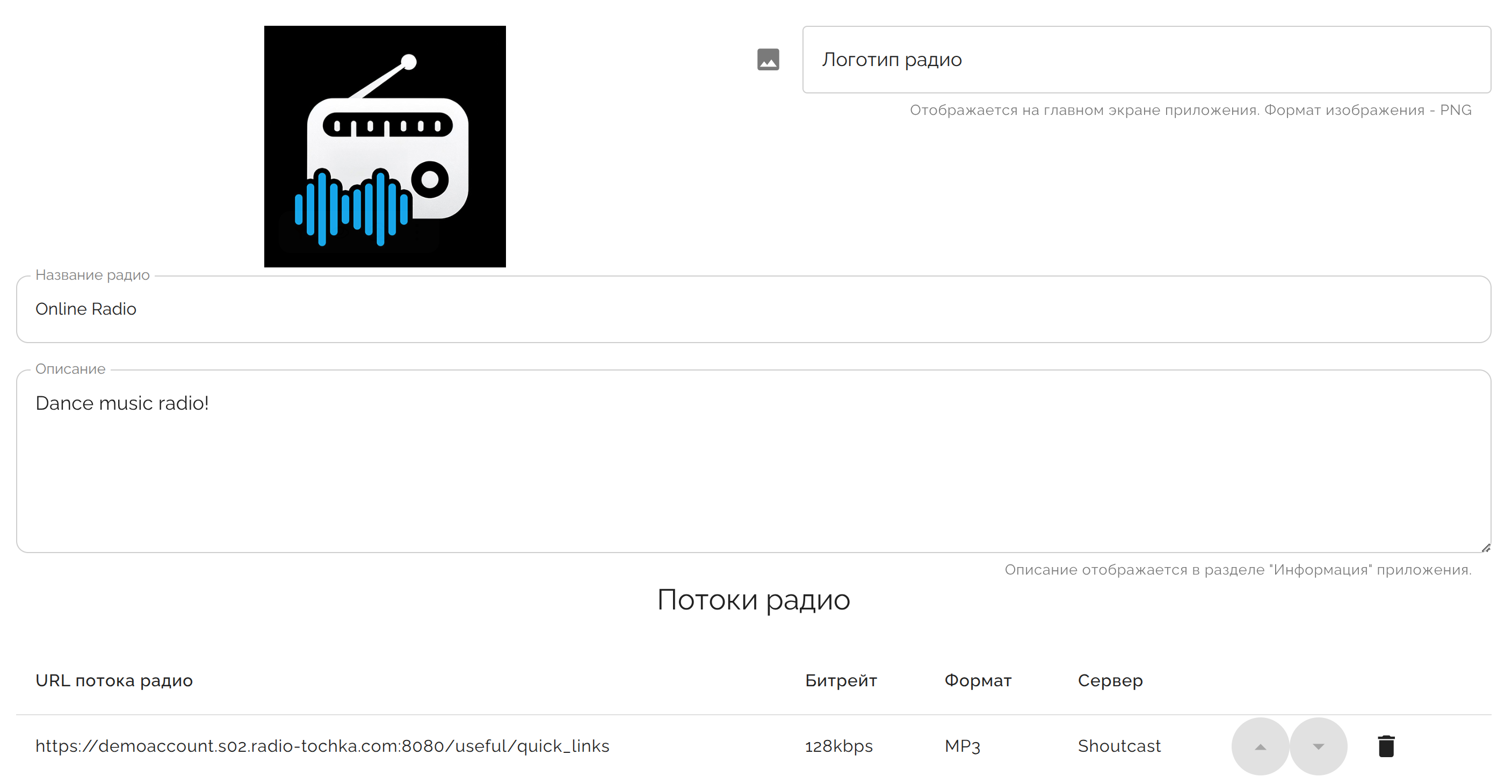Click the Сервер column header

[1110, 681]
